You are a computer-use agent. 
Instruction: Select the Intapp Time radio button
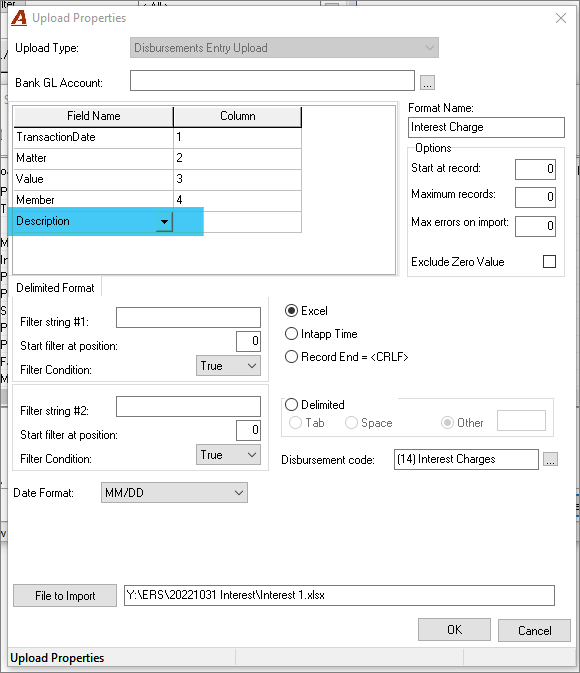click(292, 334)
